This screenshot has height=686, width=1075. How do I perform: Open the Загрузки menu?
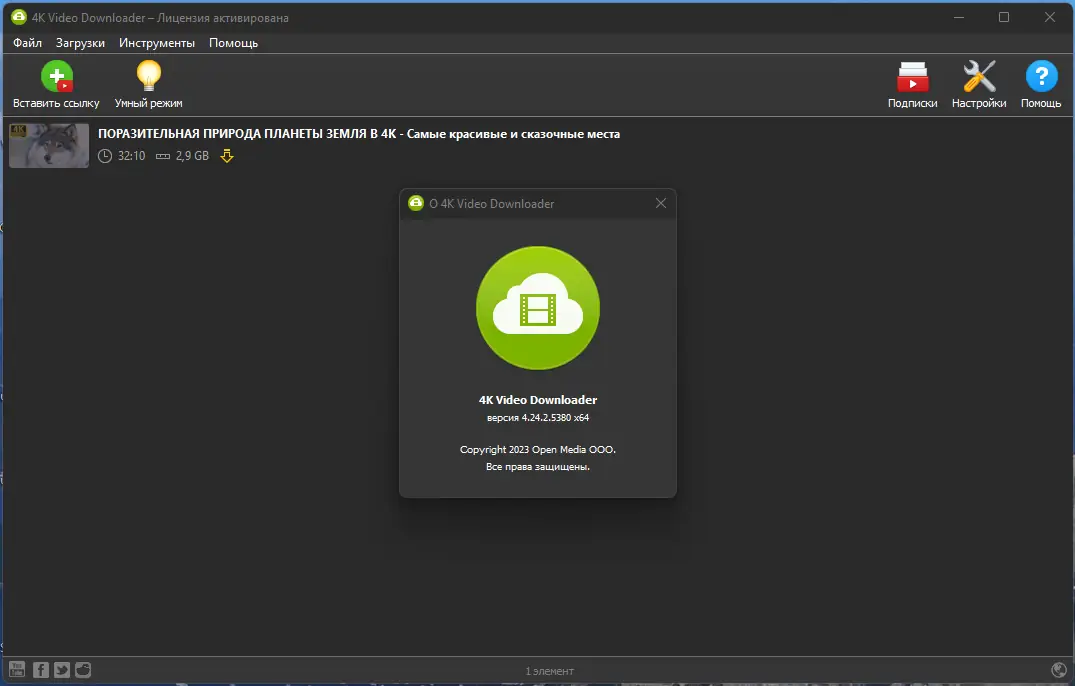coord(80,42)
